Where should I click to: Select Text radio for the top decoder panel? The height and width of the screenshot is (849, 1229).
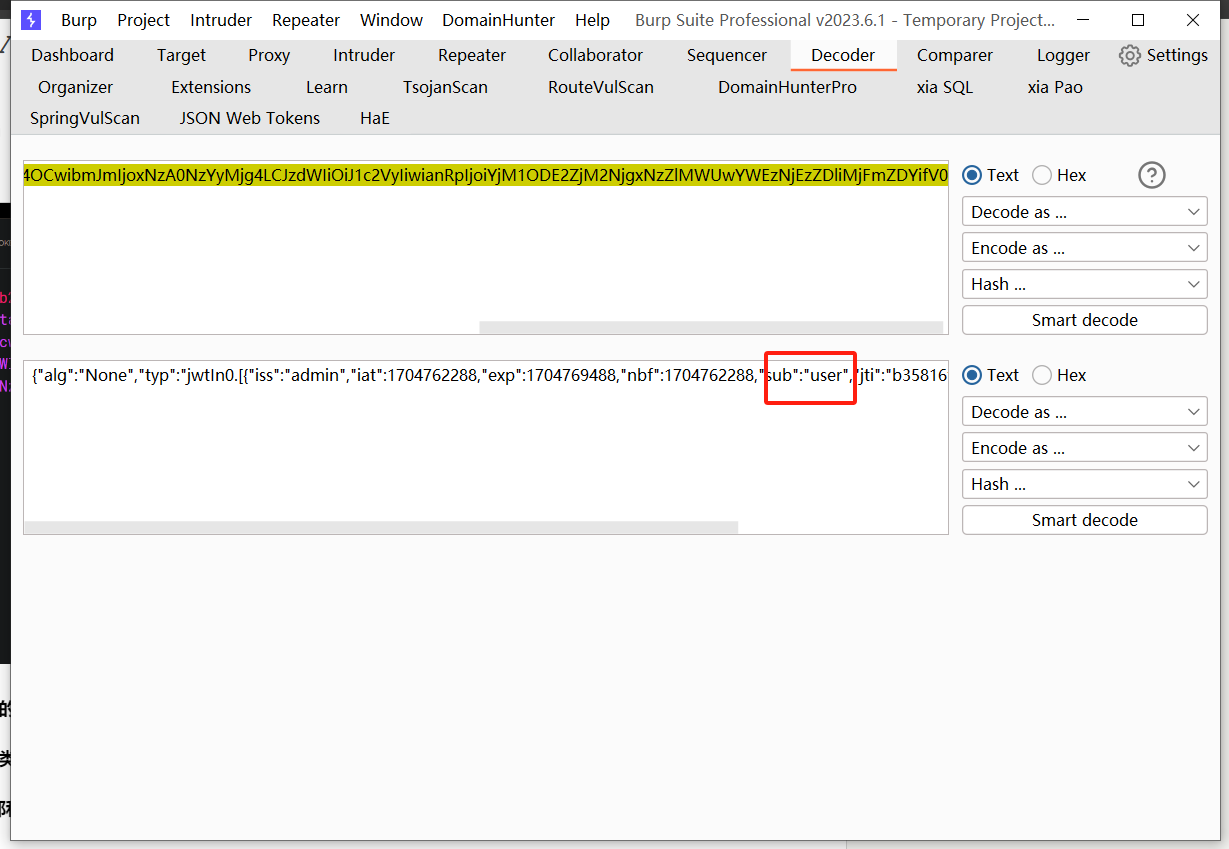click(x=972, y=176)
